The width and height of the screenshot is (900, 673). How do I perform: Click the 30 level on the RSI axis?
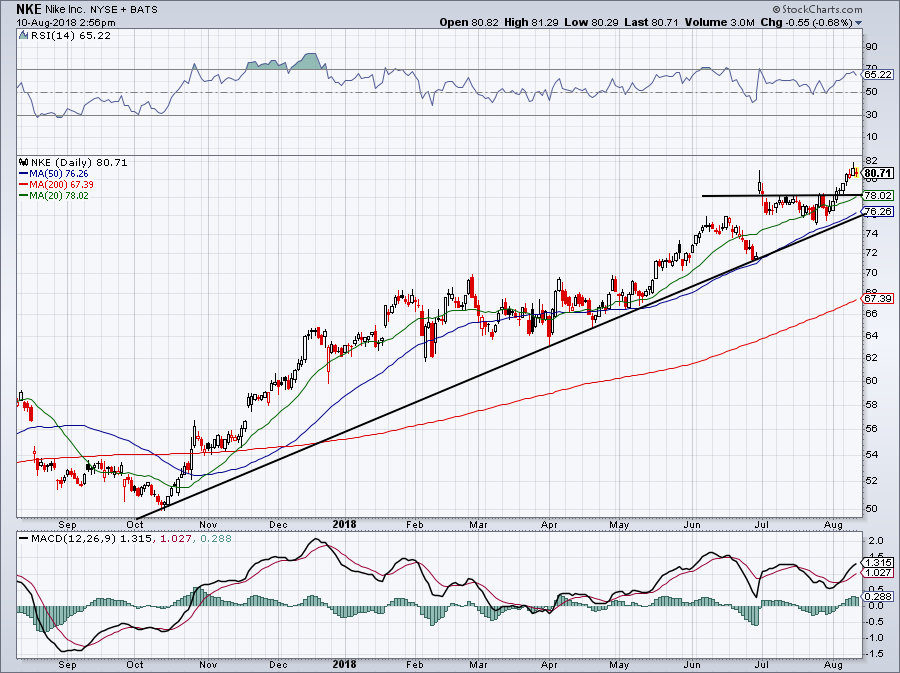click(x=871, y=115)
